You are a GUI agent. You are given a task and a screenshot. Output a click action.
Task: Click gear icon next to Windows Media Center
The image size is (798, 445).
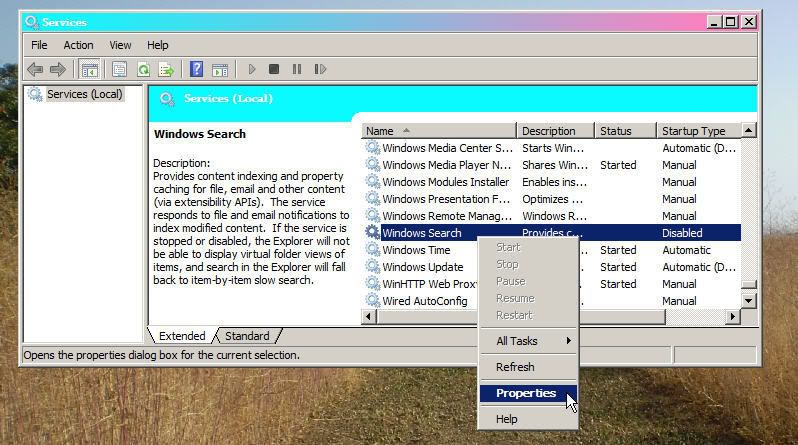coord(373,148)
